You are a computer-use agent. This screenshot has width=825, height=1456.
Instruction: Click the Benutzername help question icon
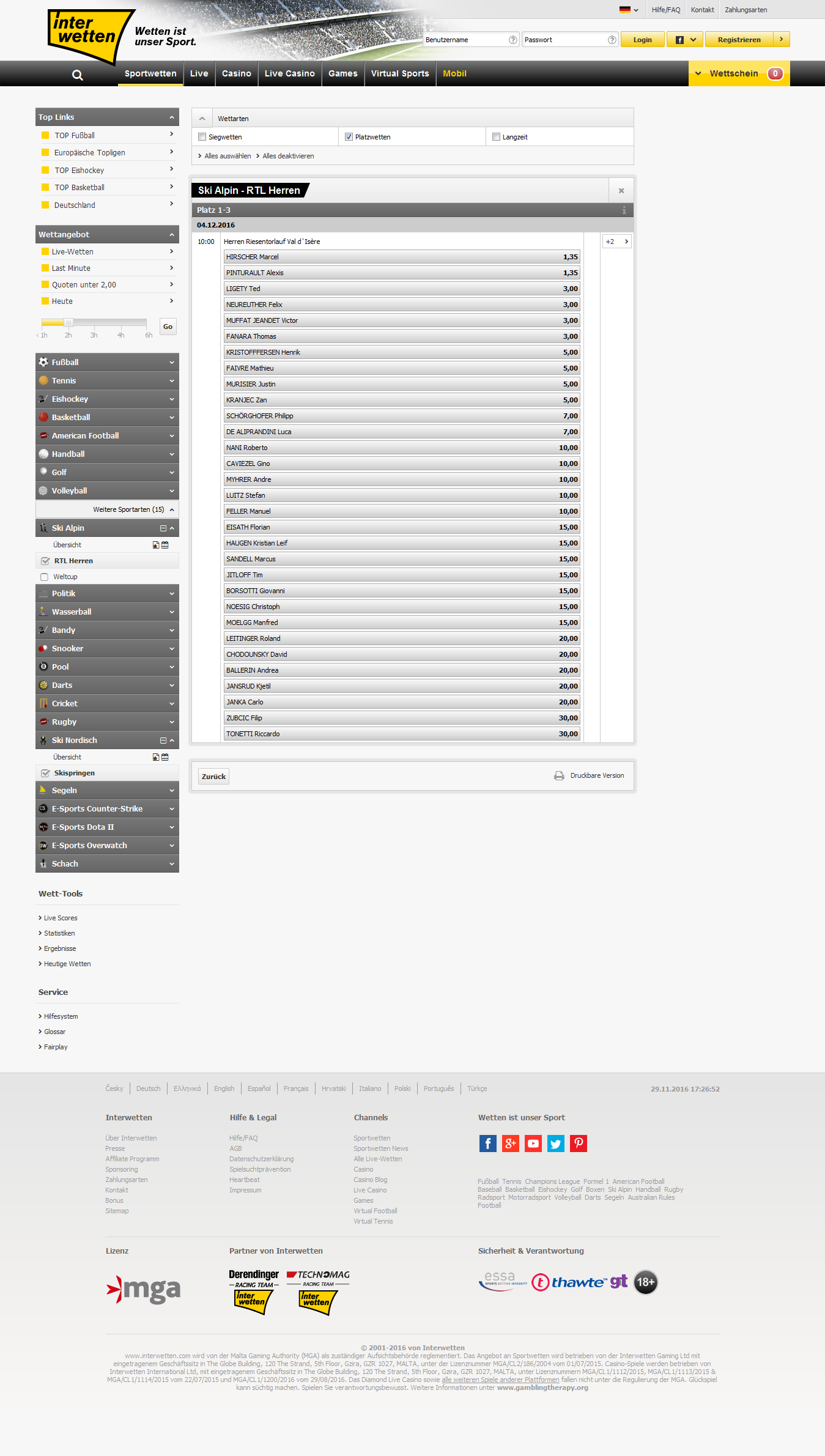pyautogui.click(x=512, y=40)
